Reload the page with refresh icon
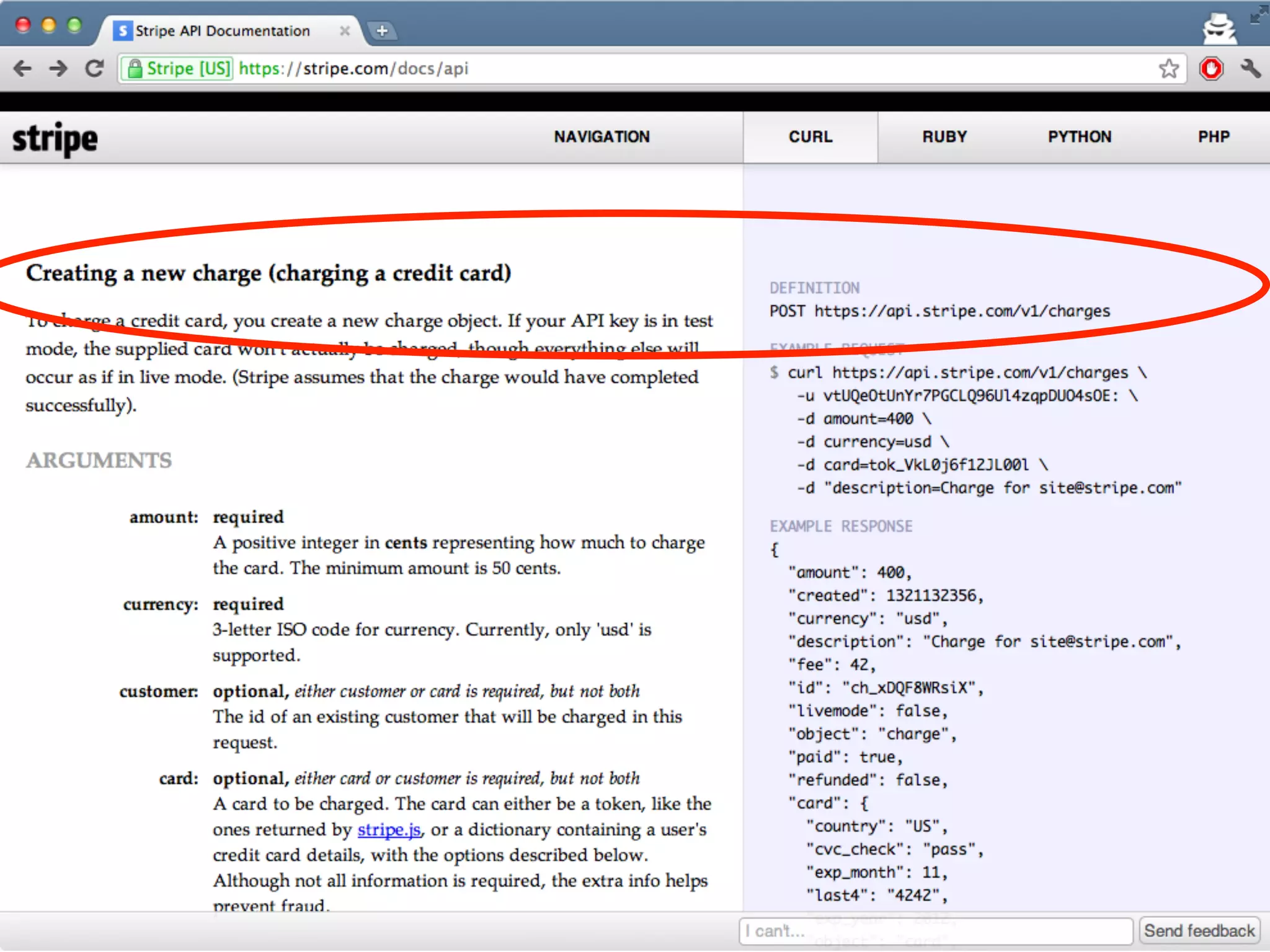Image resolution: width=1270 pixels, height=952 pixels. tap(95, 68)
